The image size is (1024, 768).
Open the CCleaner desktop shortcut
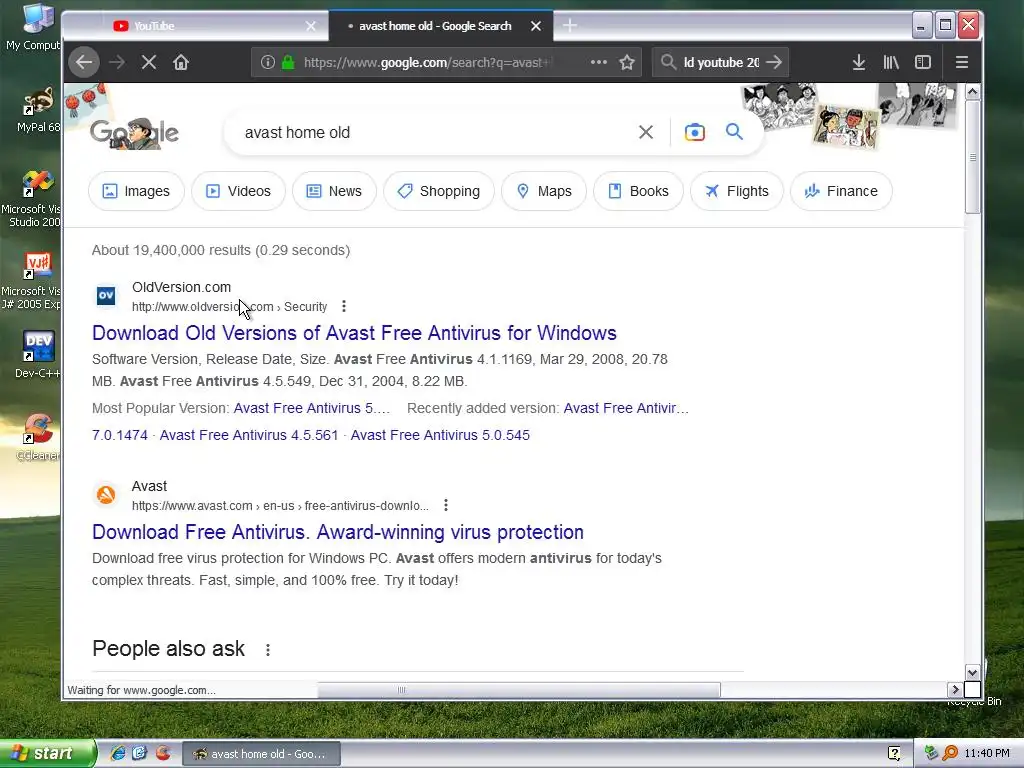click(x=37, y=438)
